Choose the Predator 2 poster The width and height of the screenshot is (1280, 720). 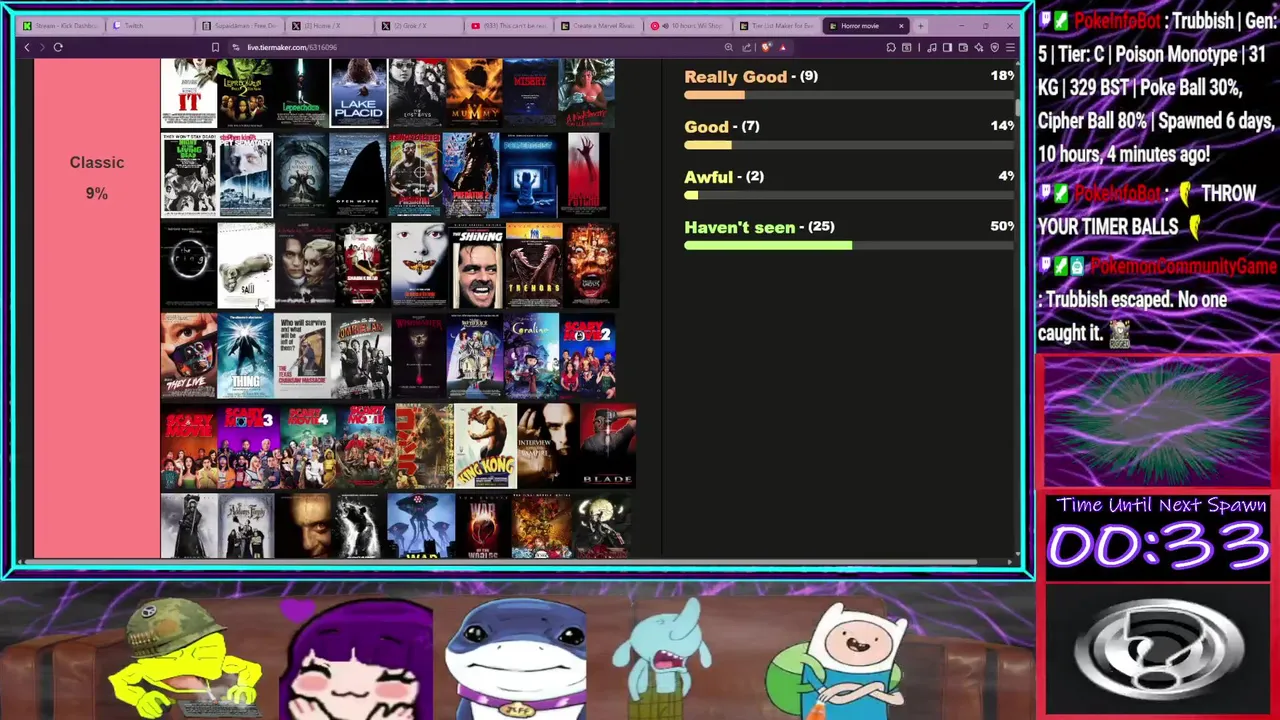click(x=471, y=175)
